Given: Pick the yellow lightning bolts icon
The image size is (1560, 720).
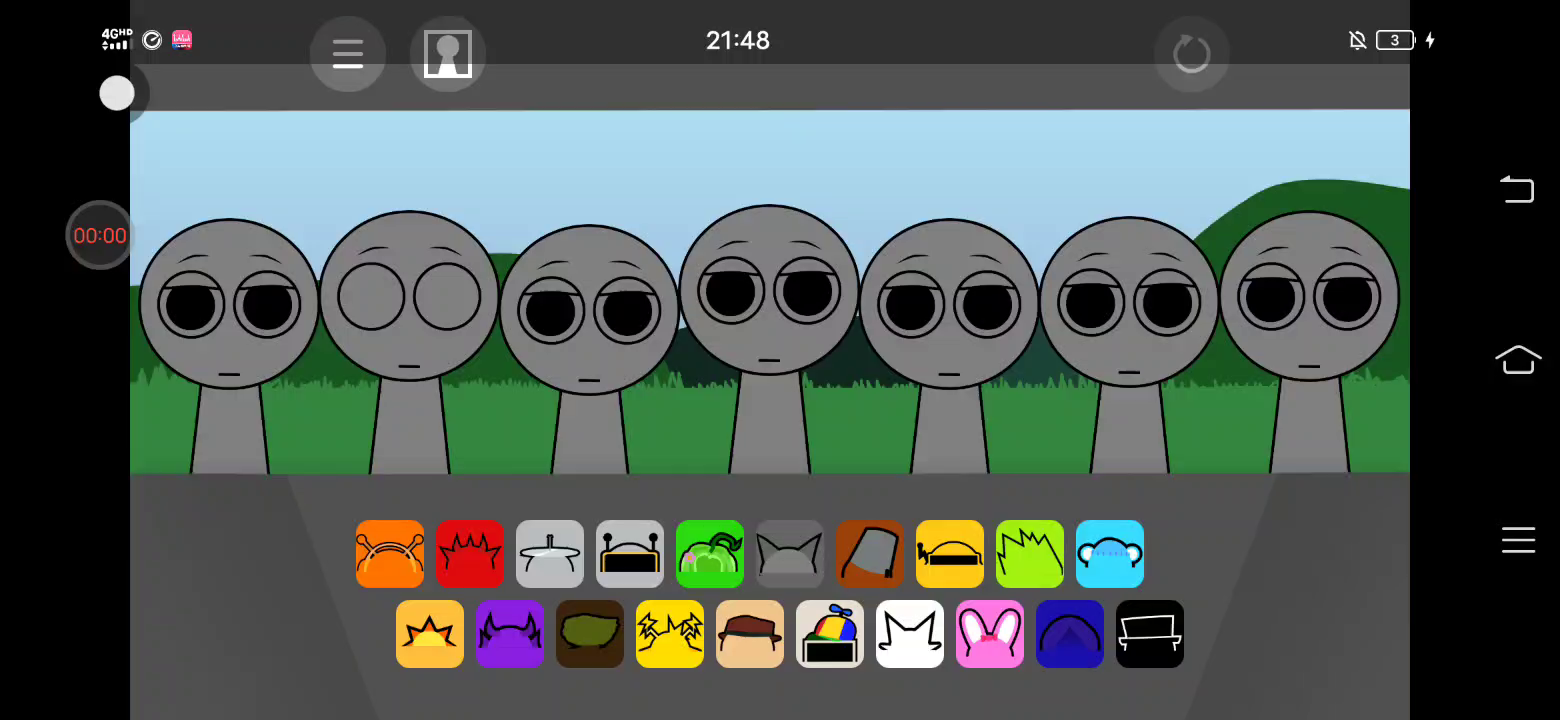Looking at the screenshot, I should point(670,634).
